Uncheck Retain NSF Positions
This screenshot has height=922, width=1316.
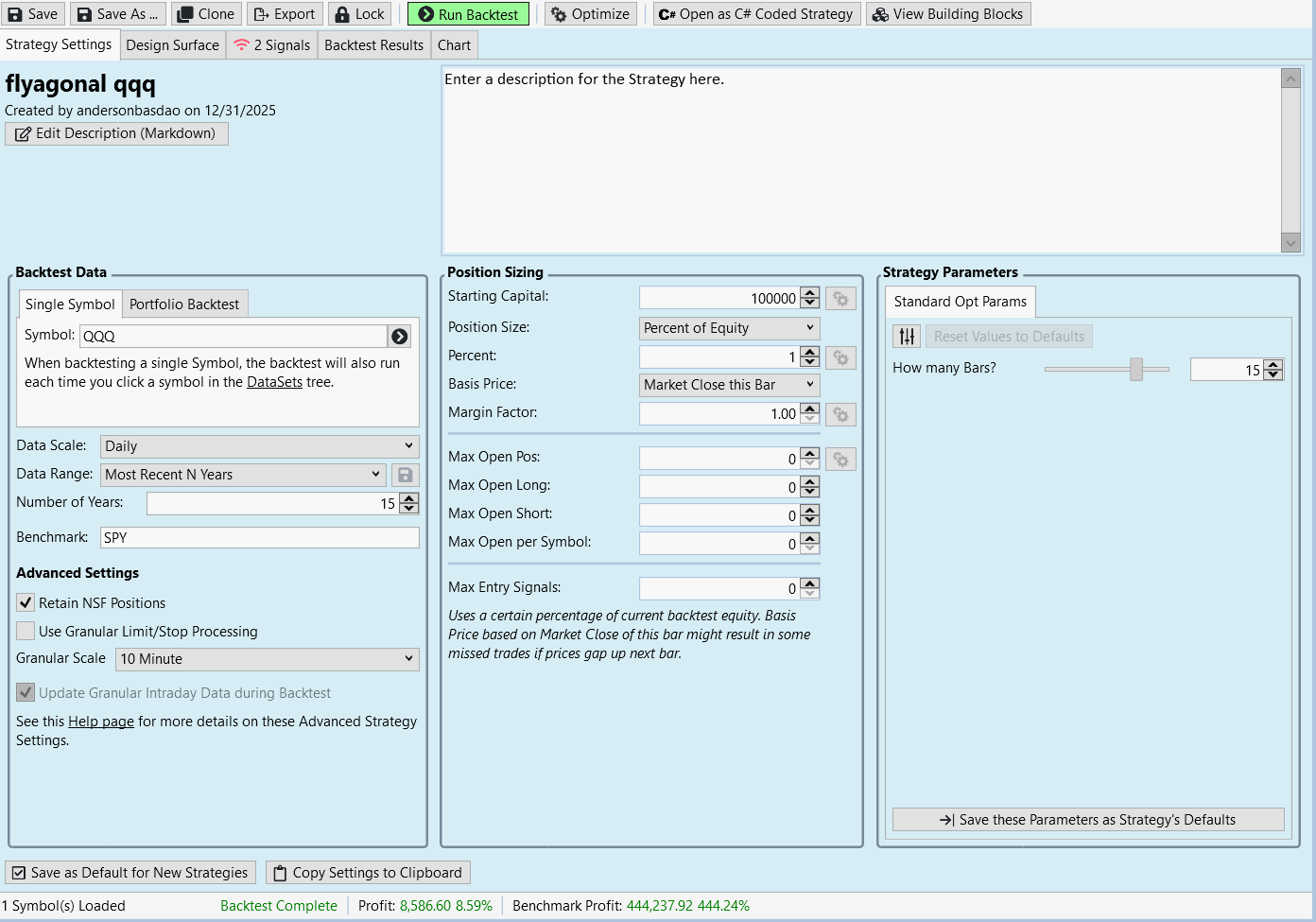26,602
